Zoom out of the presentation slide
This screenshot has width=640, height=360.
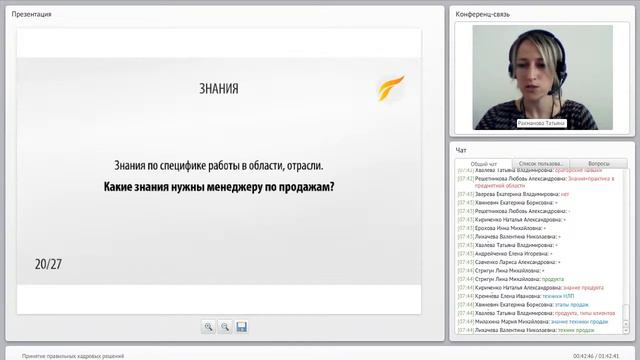[225, 327]
